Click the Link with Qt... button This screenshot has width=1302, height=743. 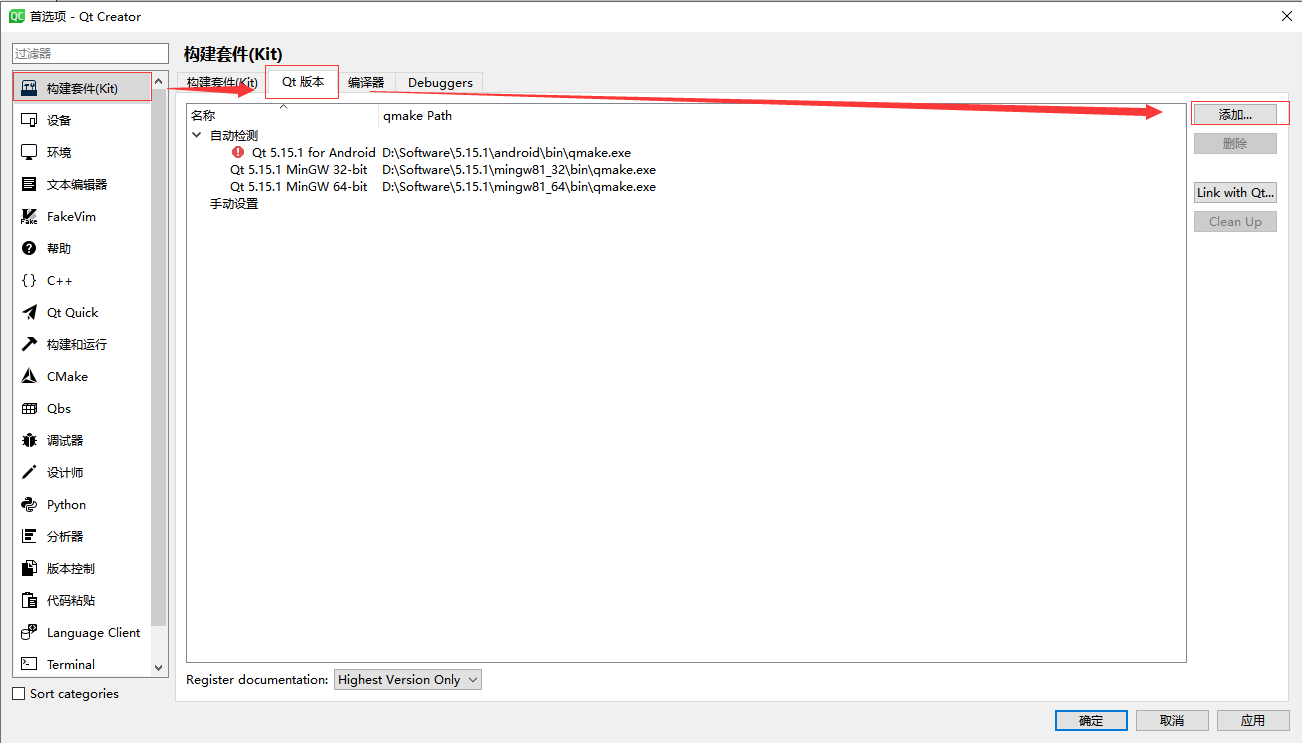click(x=1235, y=192)
